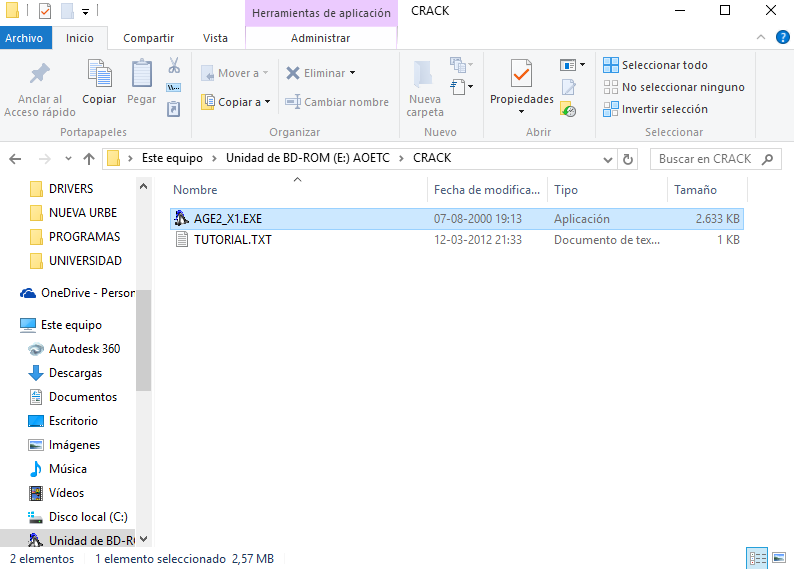Image resolution: width=794 pixels, height=569 pixels.
Task: Click the refresh icon next to address bar
Action: pyautogui.click(x=628, y=159)
